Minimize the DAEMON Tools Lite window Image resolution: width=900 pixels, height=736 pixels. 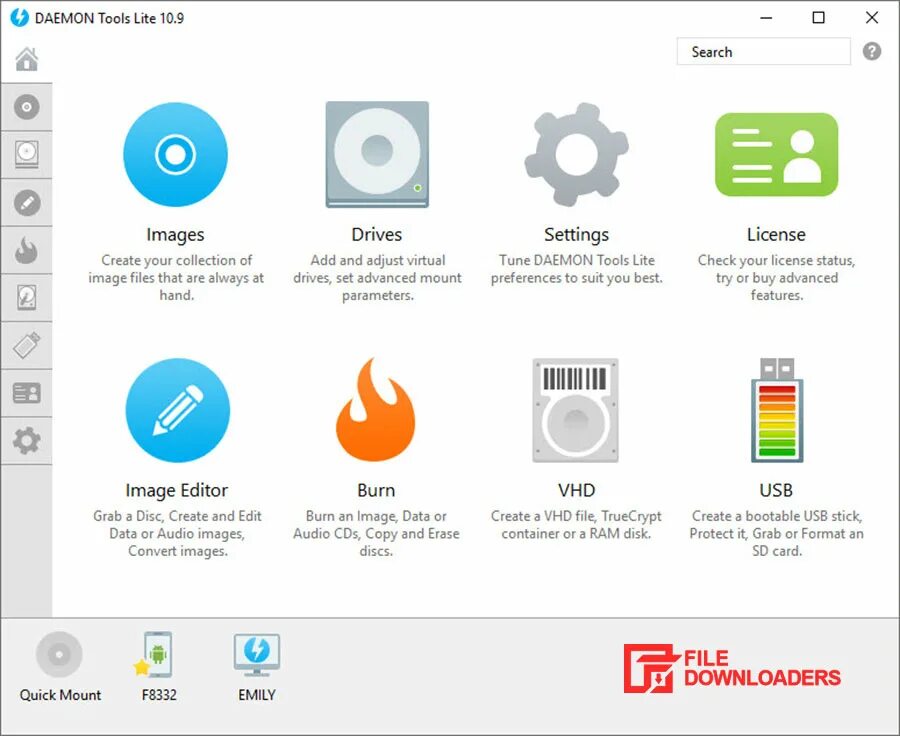point(766,18)
